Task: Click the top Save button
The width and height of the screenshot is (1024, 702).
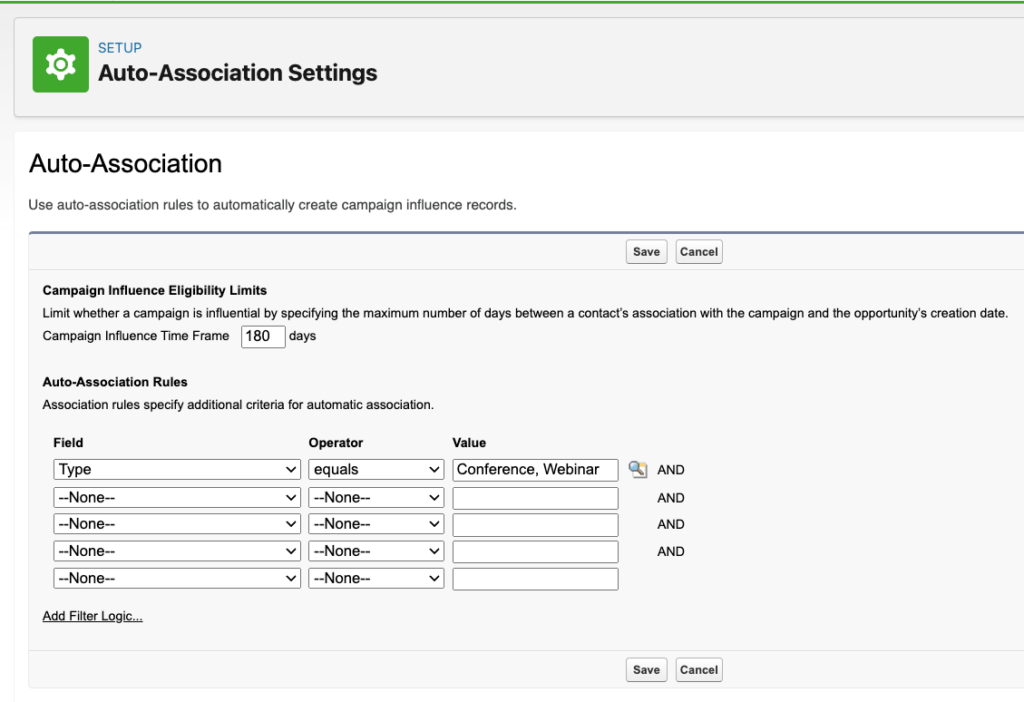Action: coord(646,251)
